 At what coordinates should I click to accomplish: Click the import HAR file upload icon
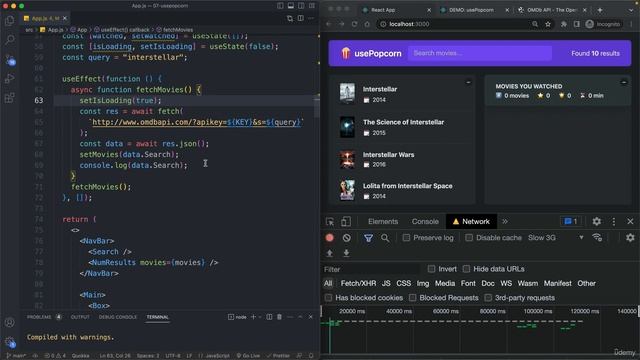[329, 253]
